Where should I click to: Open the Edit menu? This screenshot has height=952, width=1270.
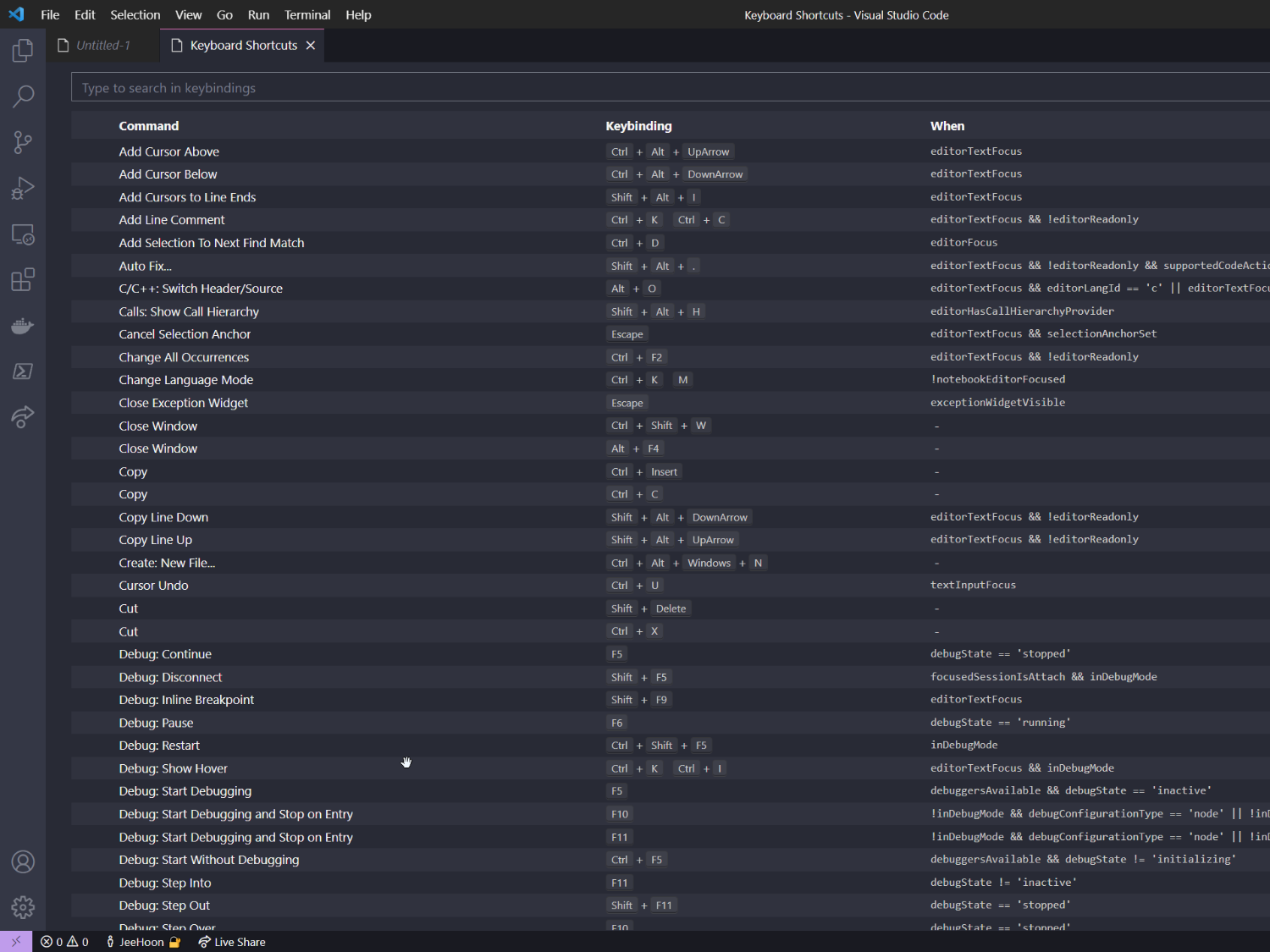tap(85, 14)
